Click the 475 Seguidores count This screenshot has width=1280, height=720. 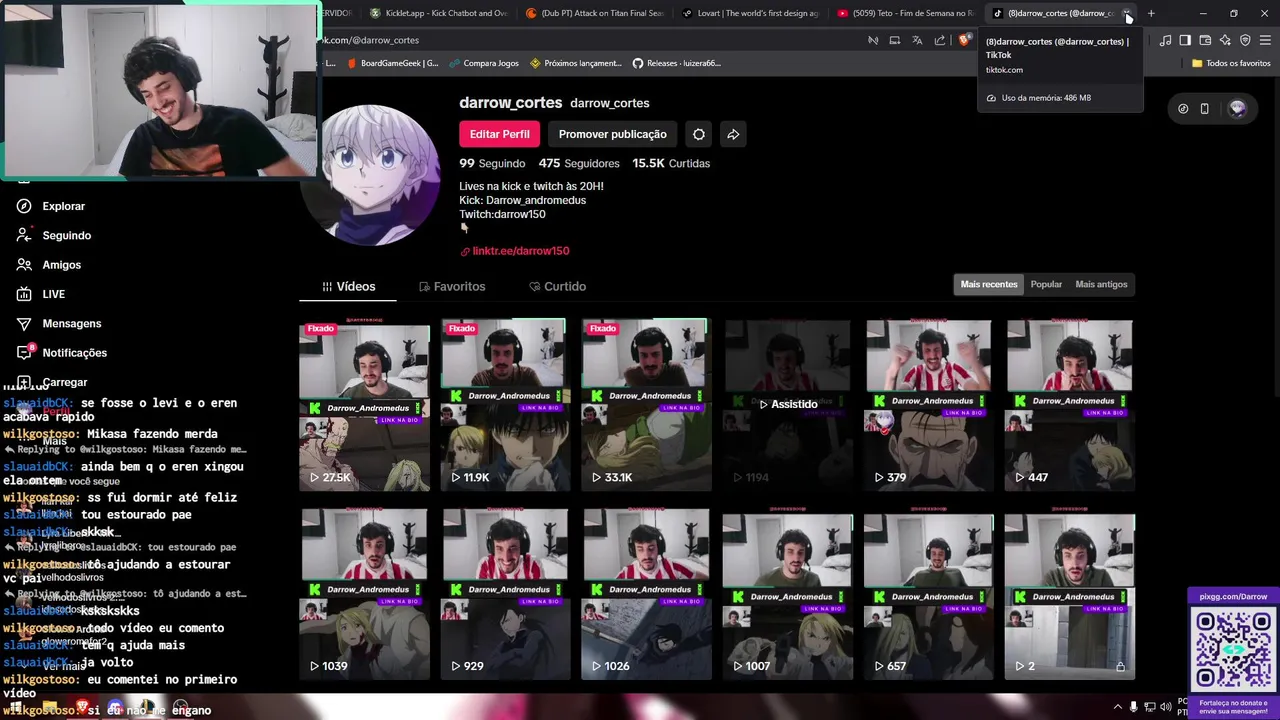(x=579, y=163)
